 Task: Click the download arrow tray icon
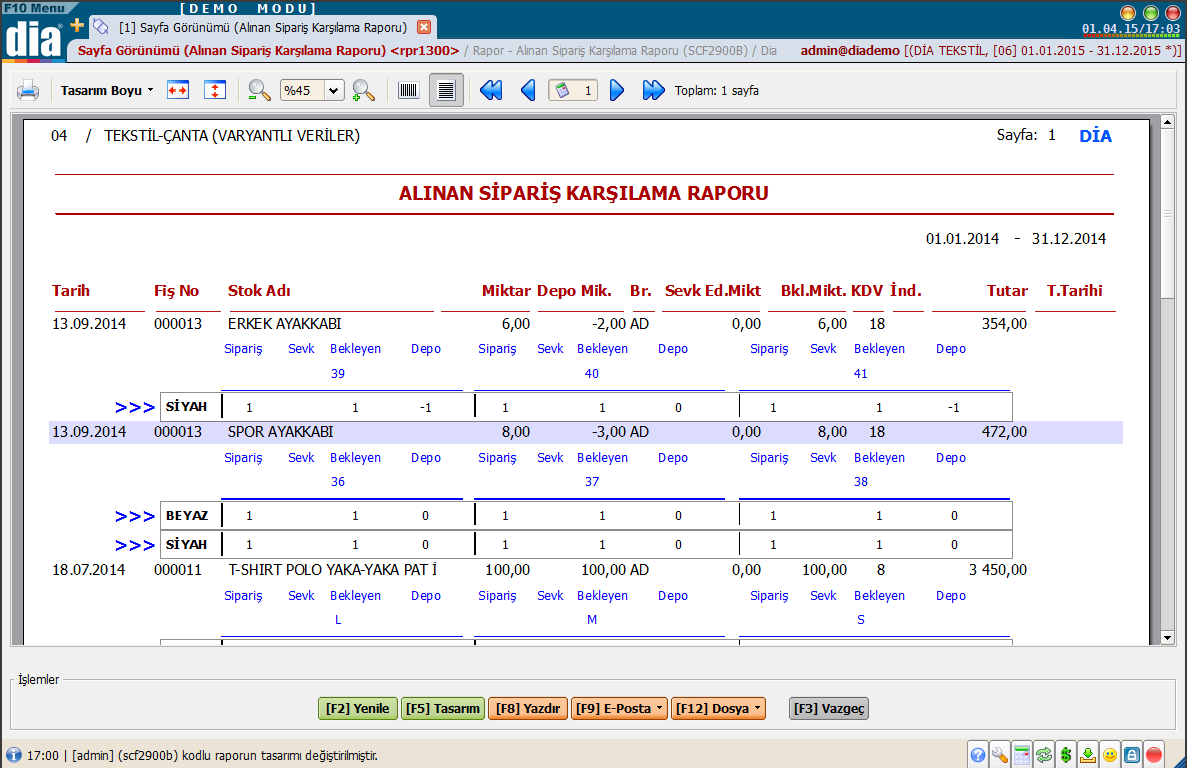pos(1088,754)
